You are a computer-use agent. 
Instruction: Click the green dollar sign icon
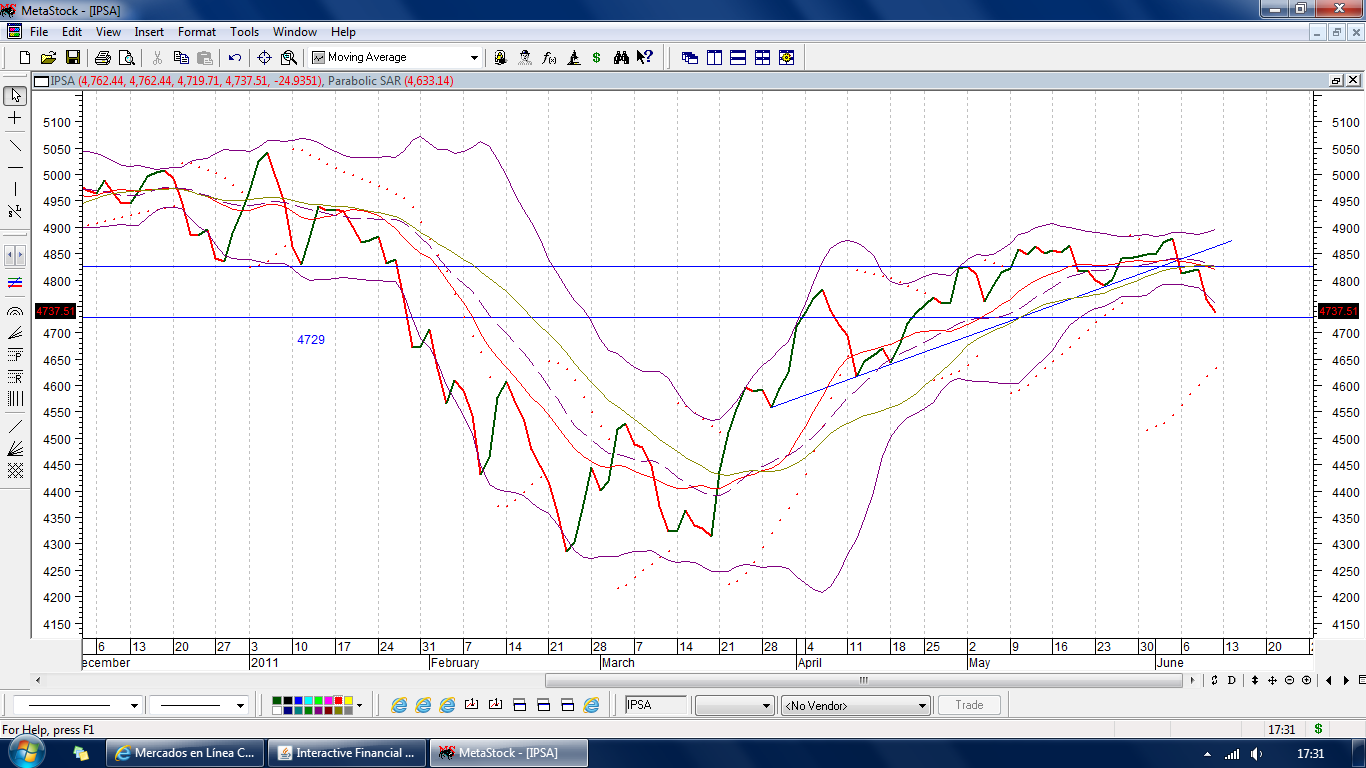597,58
